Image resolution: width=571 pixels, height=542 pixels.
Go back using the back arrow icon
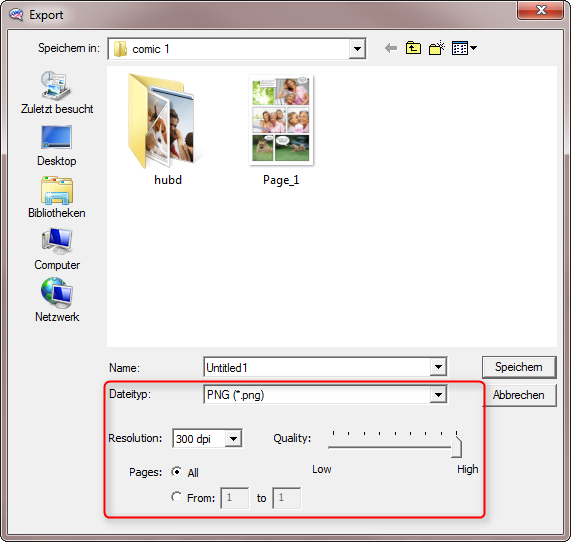(391, 48)
